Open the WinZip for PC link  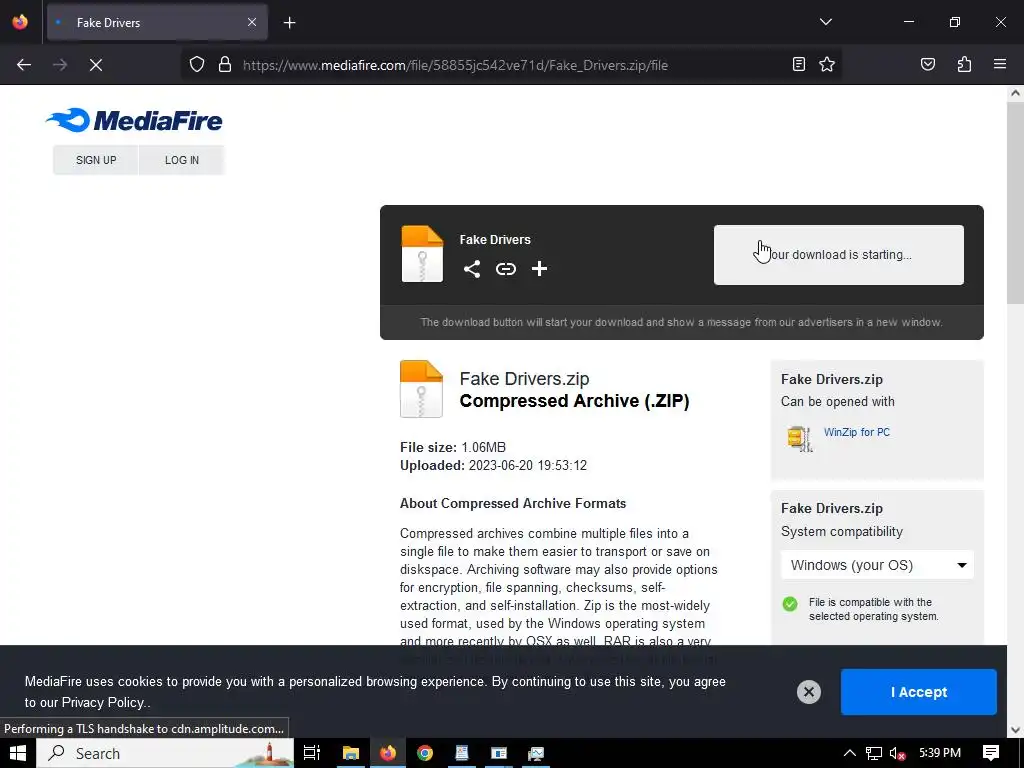pyautogui.click(x=857, y=432)
